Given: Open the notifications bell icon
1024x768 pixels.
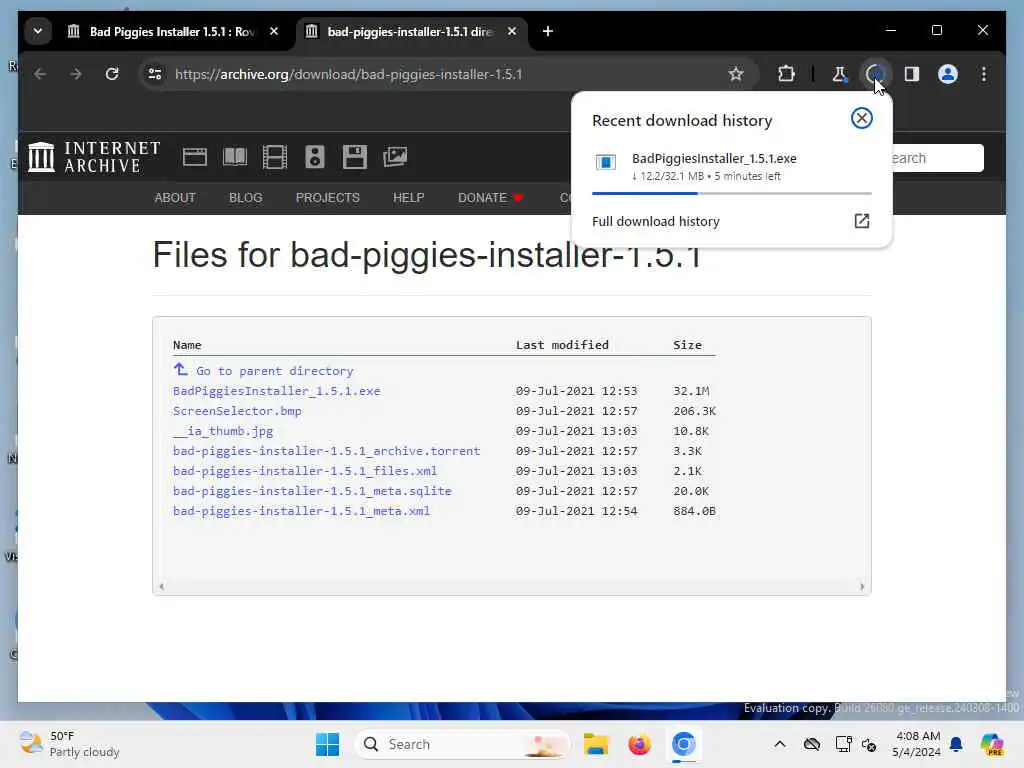Looking at the screenshot, I should (x=956, y=744).
